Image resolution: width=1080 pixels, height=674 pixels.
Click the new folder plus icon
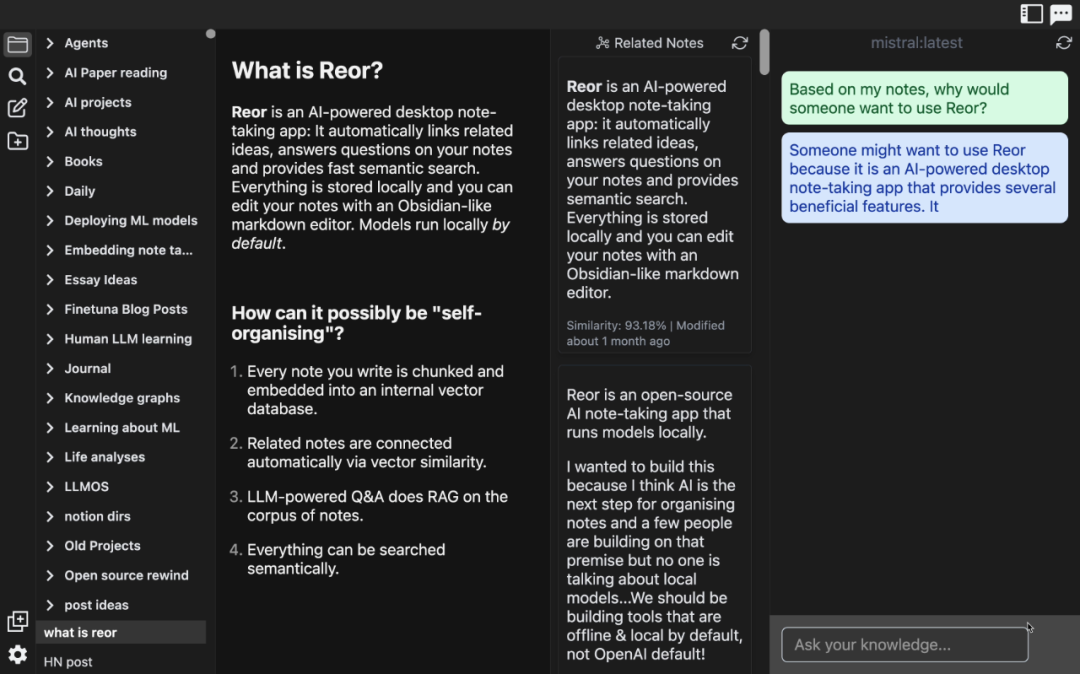(x=17, y=141)
